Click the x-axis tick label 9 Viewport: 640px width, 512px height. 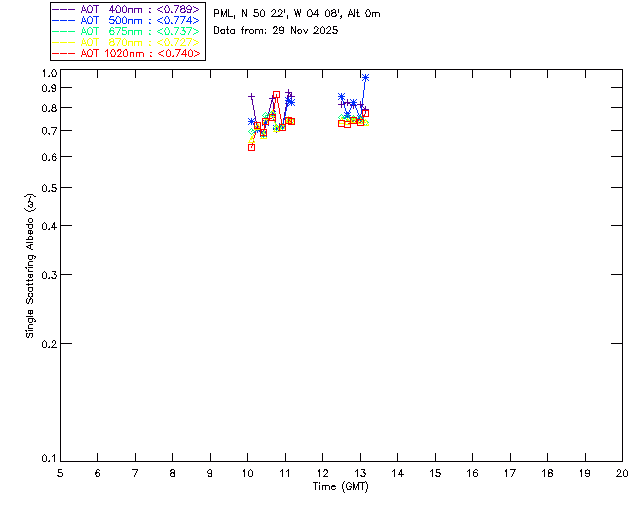210,473
